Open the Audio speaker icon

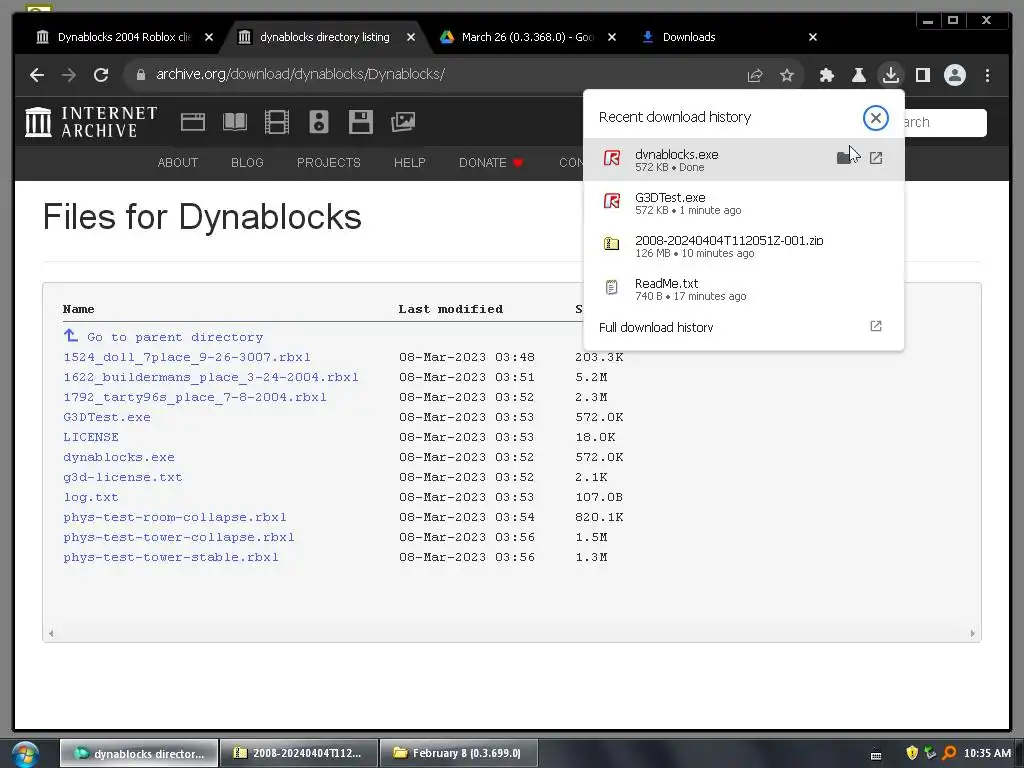[319, 122]
